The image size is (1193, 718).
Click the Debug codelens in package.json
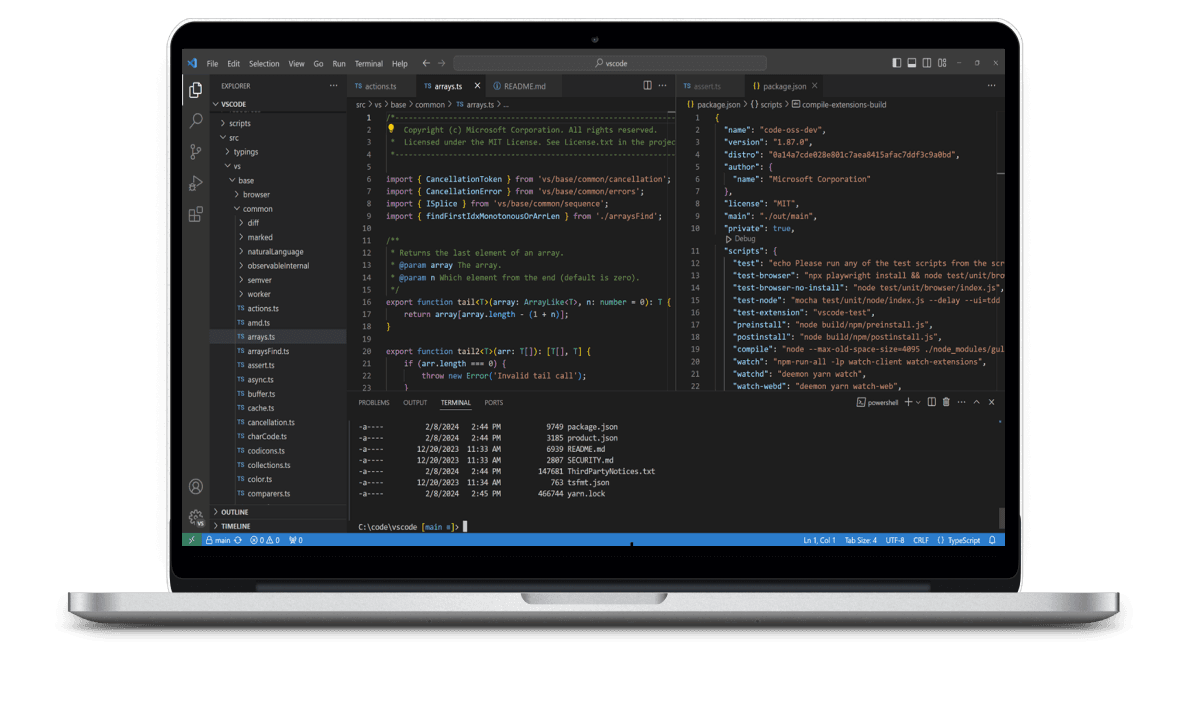click(740, 239)
